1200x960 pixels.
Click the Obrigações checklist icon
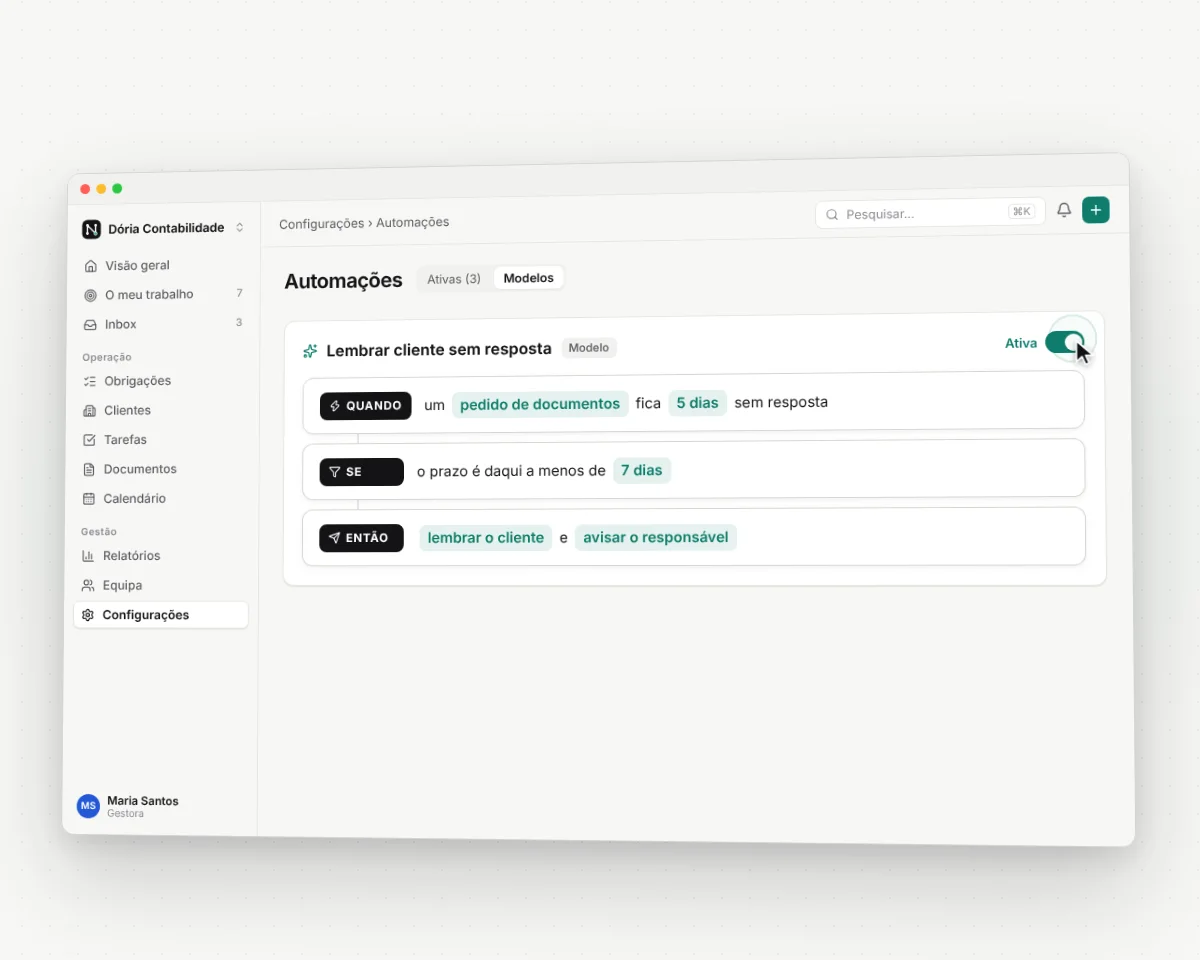90,381
